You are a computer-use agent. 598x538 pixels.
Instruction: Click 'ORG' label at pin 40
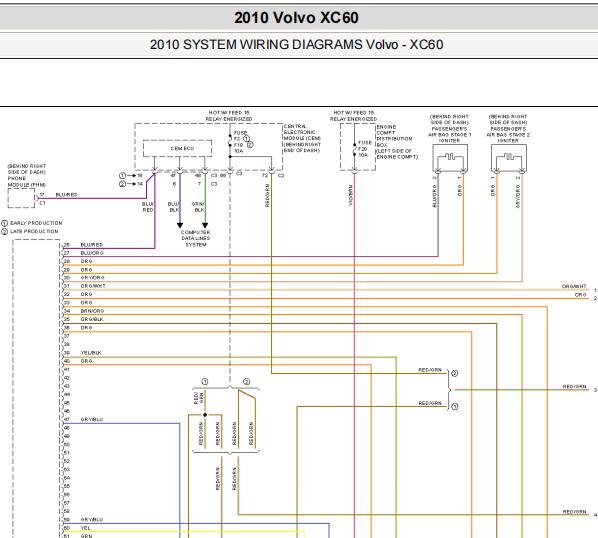pyautogui.click(x=86, y=361)
